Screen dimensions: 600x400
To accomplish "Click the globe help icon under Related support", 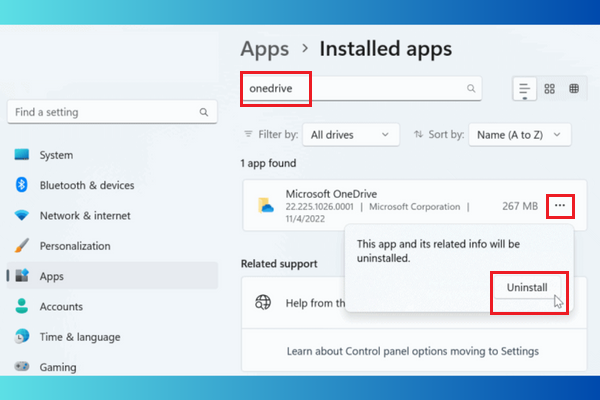I will pos(263,302).
